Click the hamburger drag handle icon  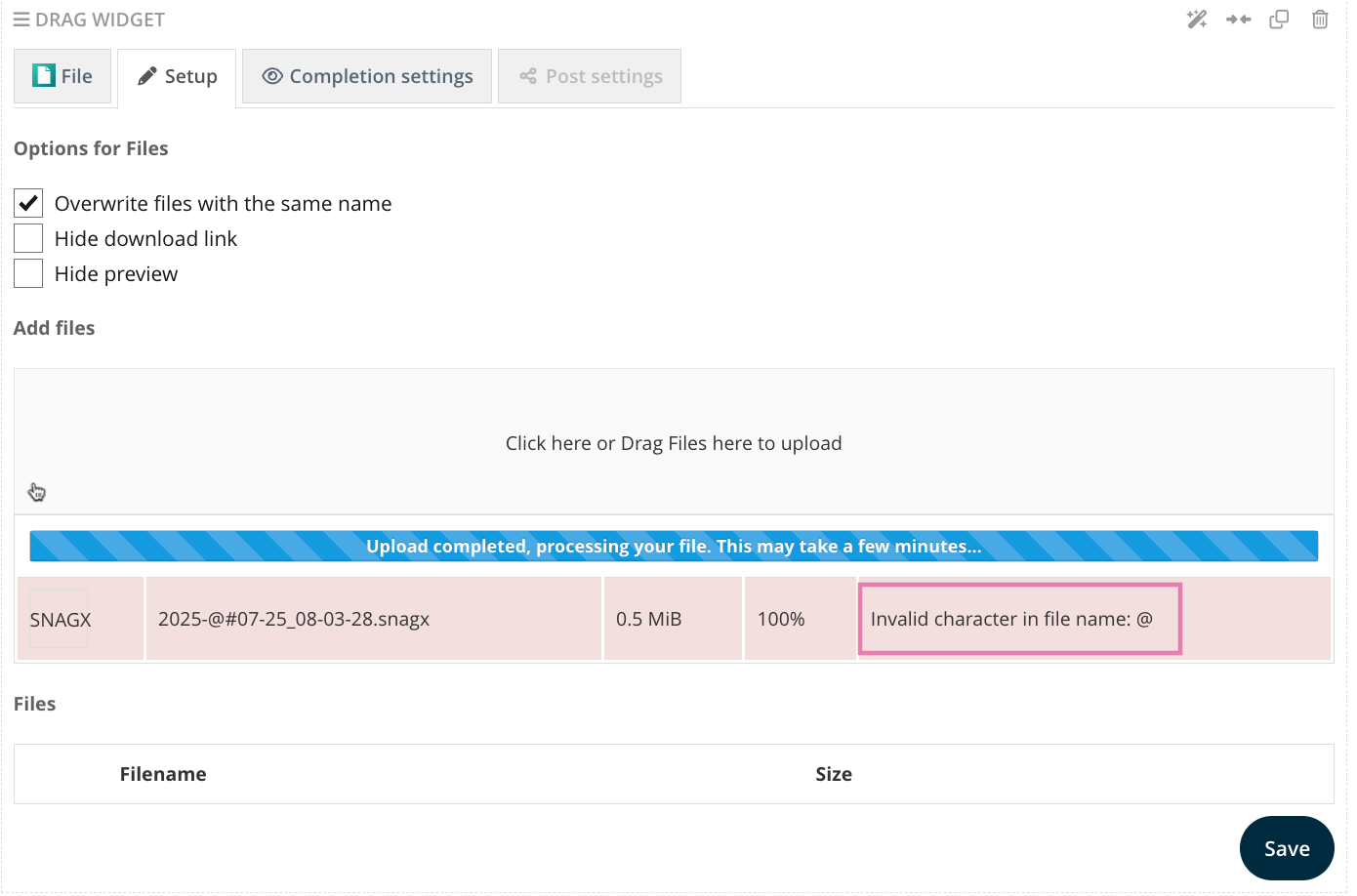point(21,20)
